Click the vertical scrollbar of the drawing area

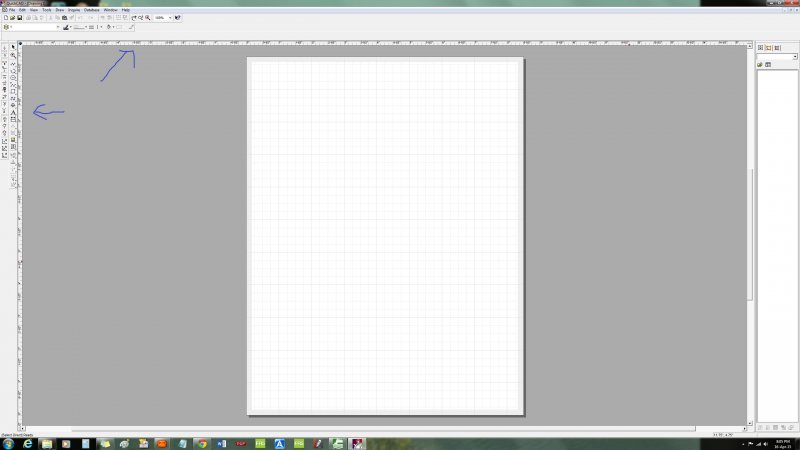point(749,235)
